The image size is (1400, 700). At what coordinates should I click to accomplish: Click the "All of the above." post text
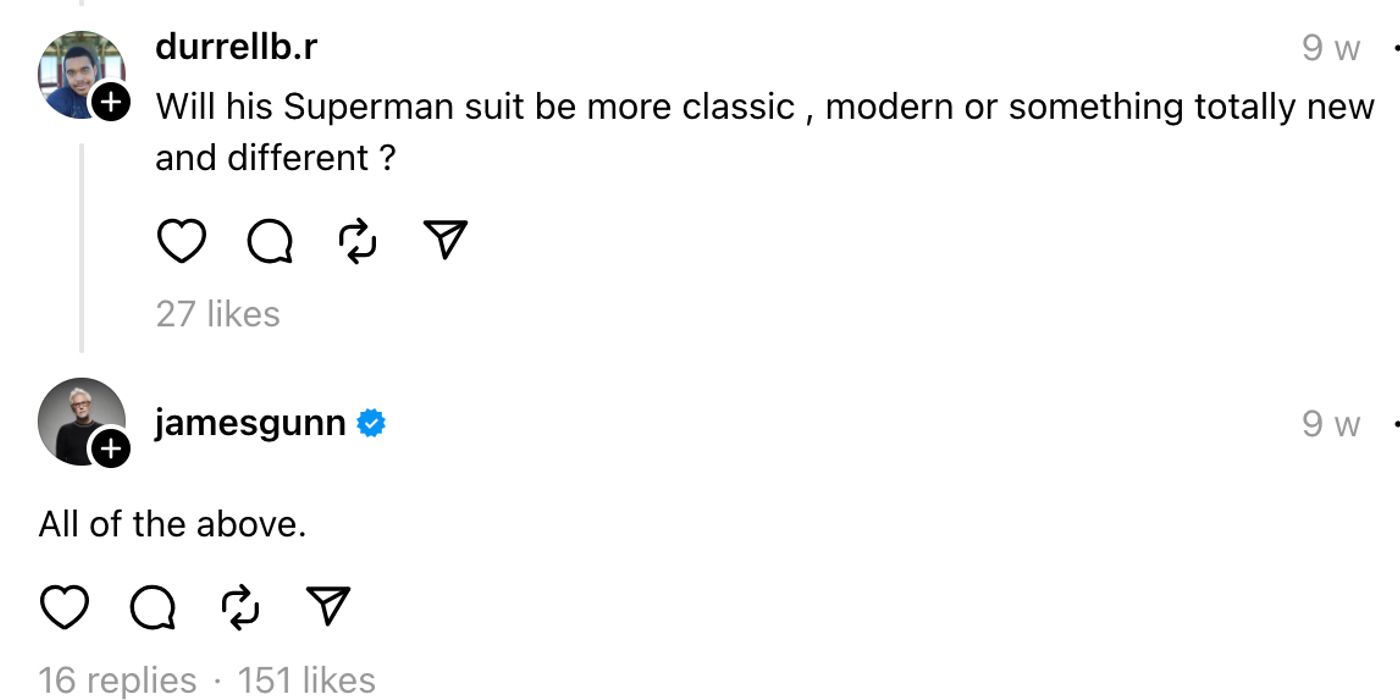[x=172, y=524]
